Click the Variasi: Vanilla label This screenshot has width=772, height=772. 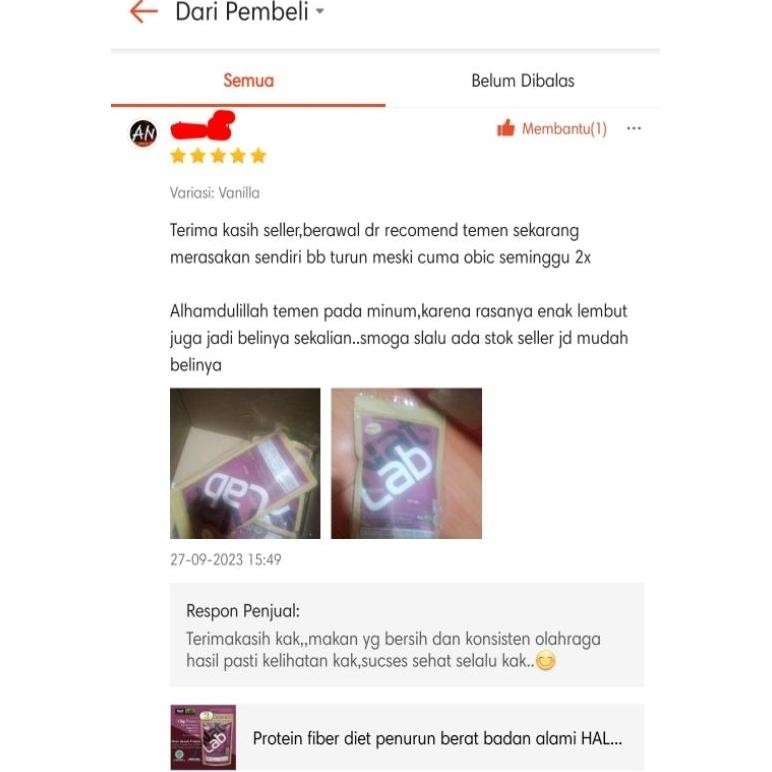215,193
